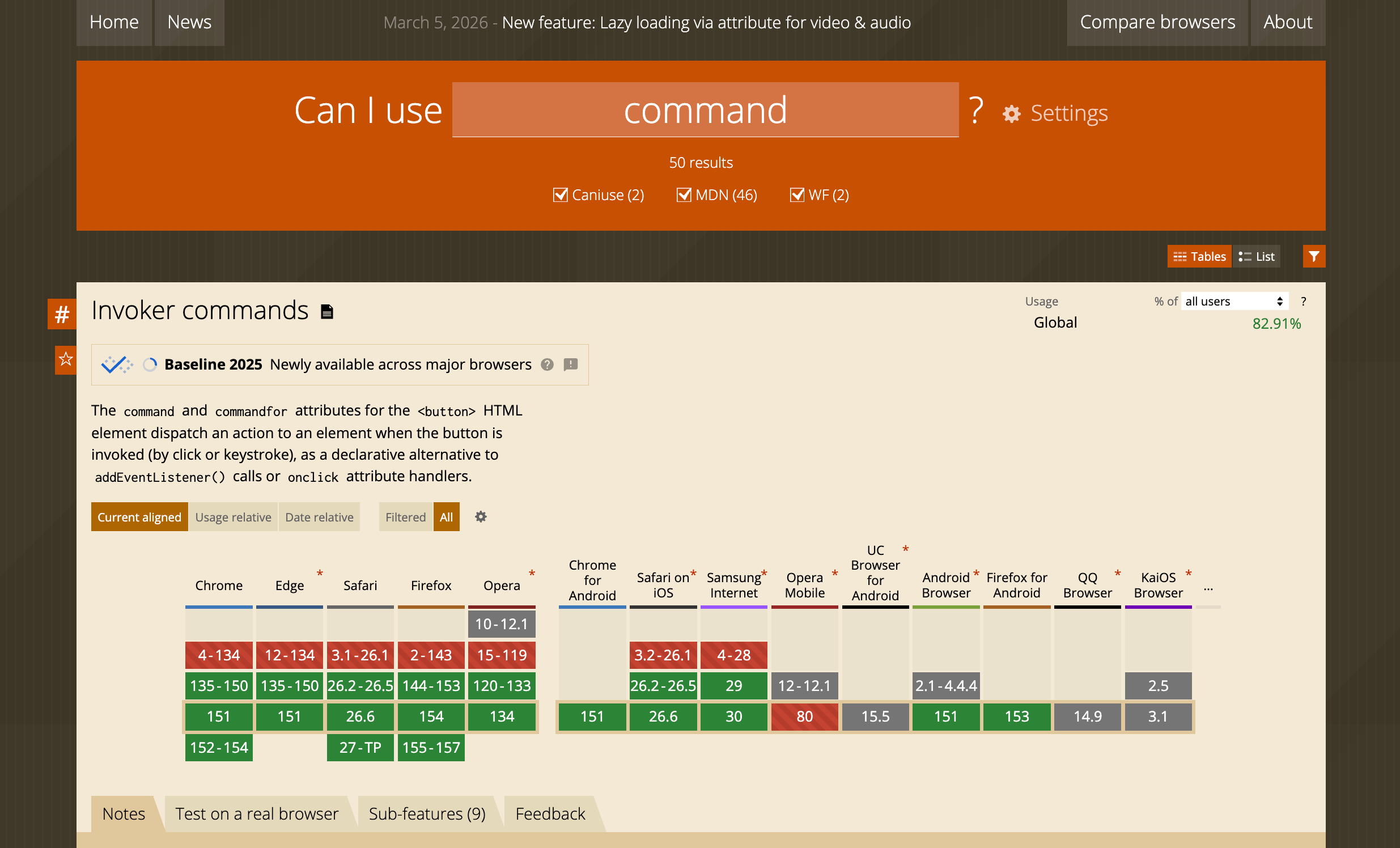Viewport: 1400px width, 848px height.
Task: Open the 'all users' usage dropdown
Action: point(1234,301)
